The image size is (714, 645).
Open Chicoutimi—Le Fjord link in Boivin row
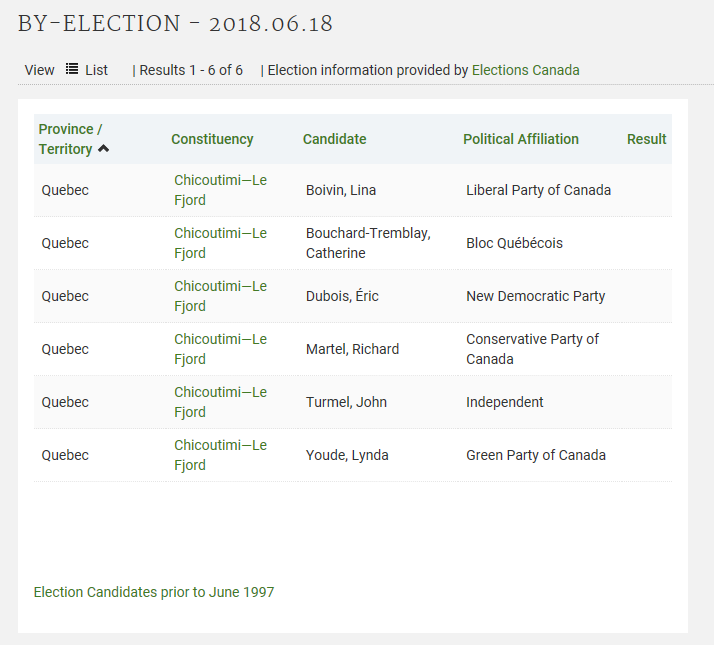(x=220, y=190)
